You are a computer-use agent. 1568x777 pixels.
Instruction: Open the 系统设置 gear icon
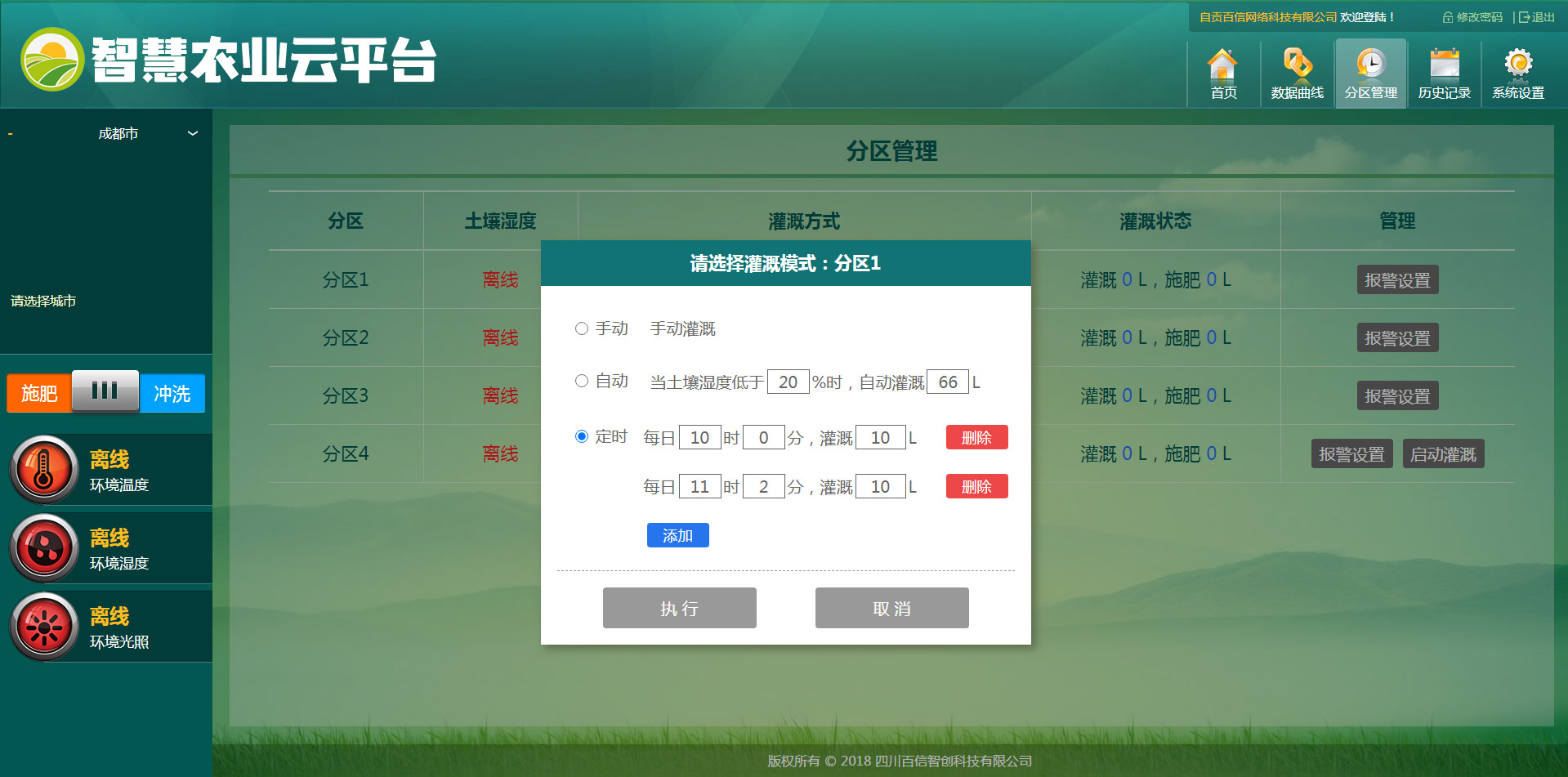pos(1517,74)
